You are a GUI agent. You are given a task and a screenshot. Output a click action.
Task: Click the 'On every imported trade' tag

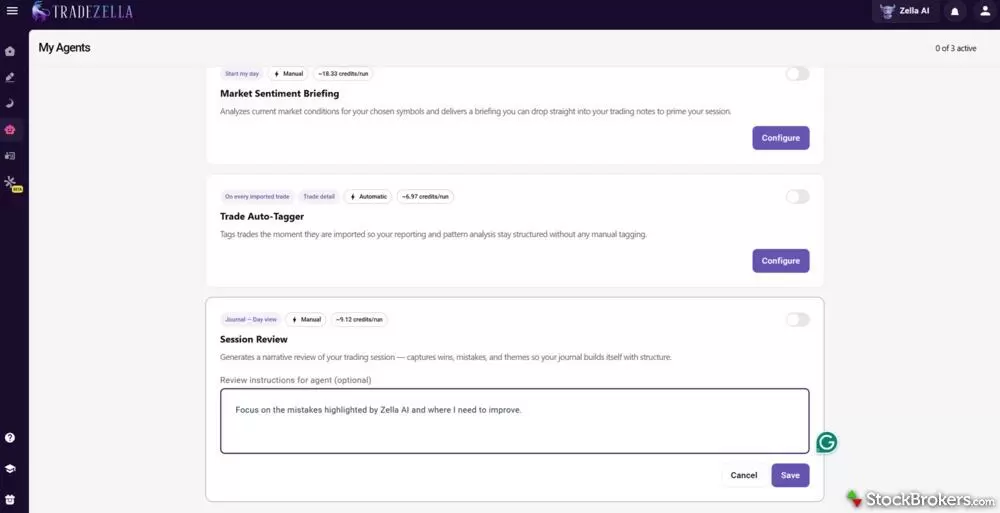pyautogui.click(x=257, y=197)
